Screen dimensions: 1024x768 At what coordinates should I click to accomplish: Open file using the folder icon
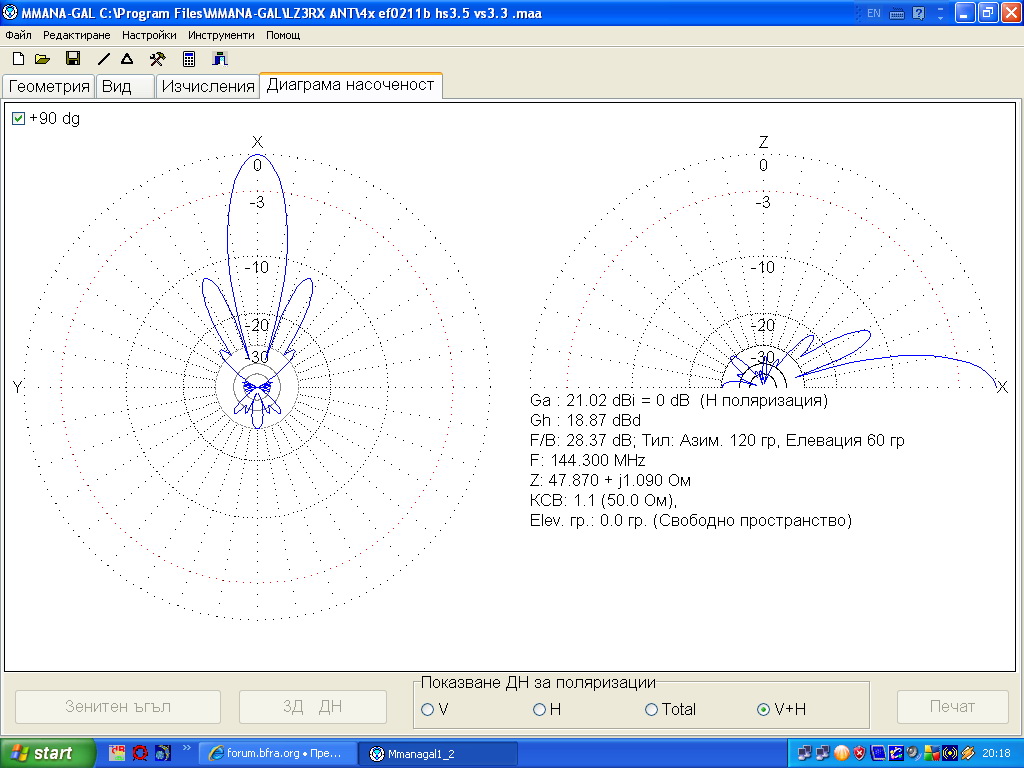(43, 59)
